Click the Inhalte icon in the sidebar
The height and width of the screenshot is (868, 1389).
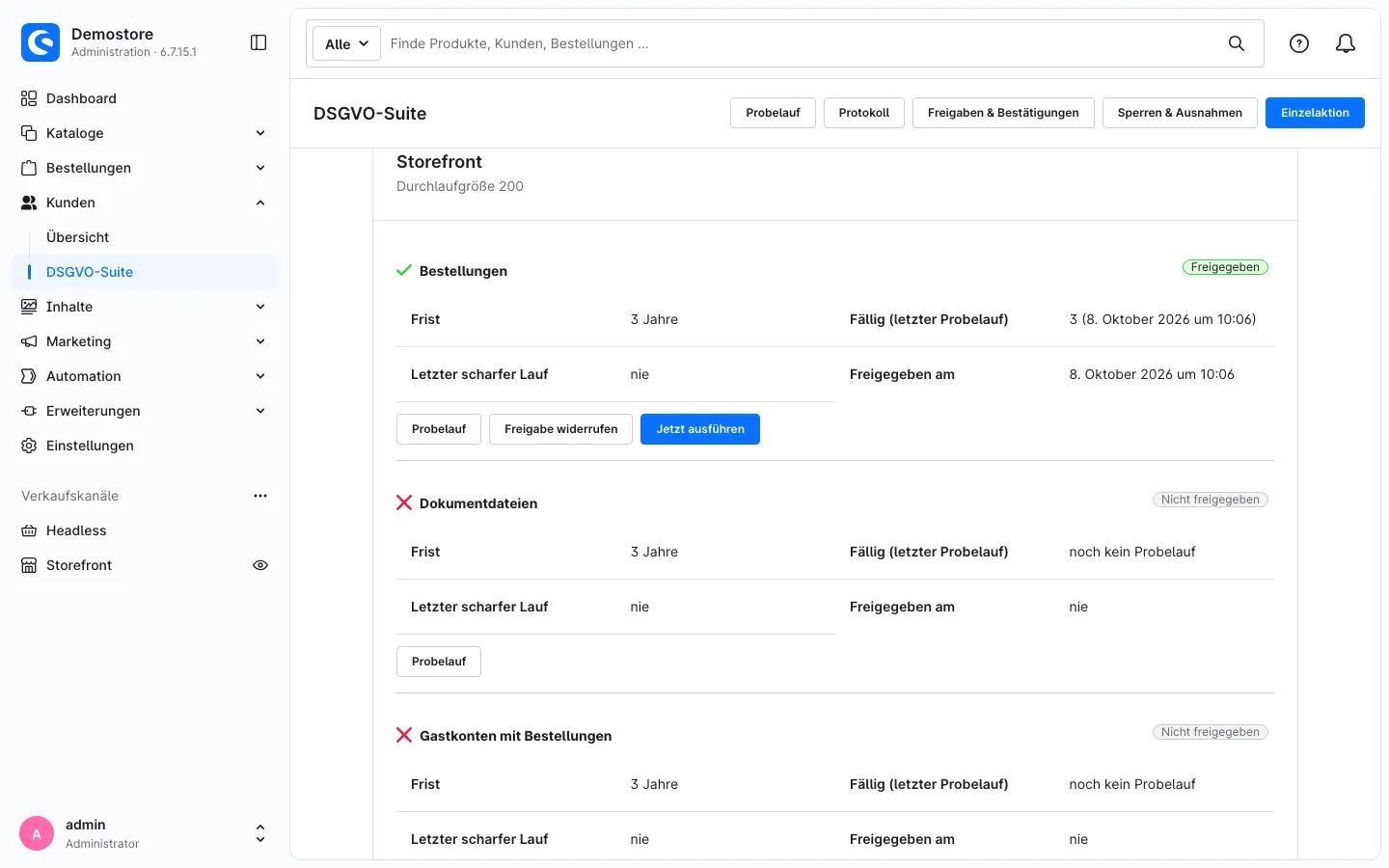click(x=29, y=307)
